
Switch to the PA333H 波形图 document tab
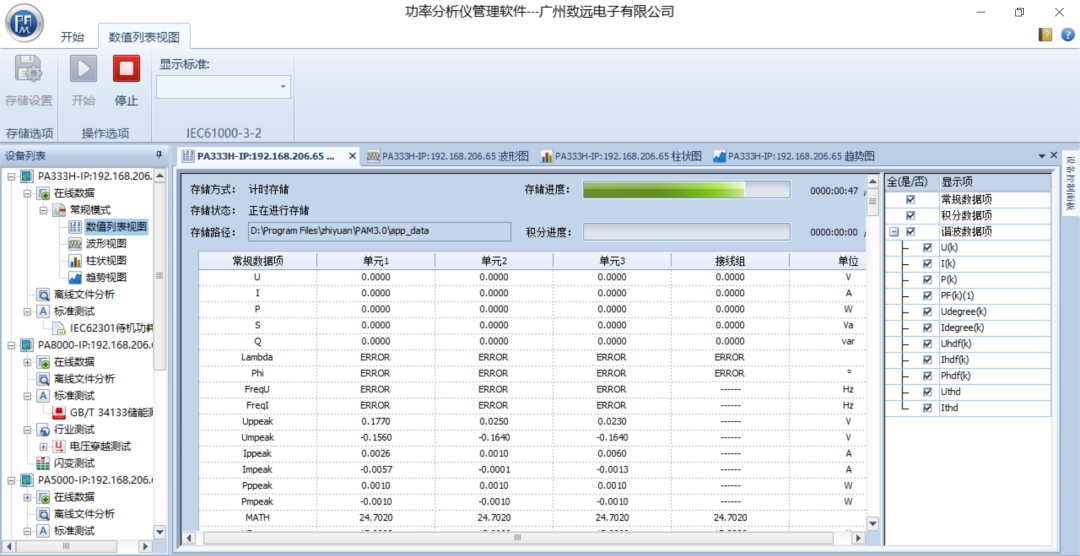click(448, 156)
